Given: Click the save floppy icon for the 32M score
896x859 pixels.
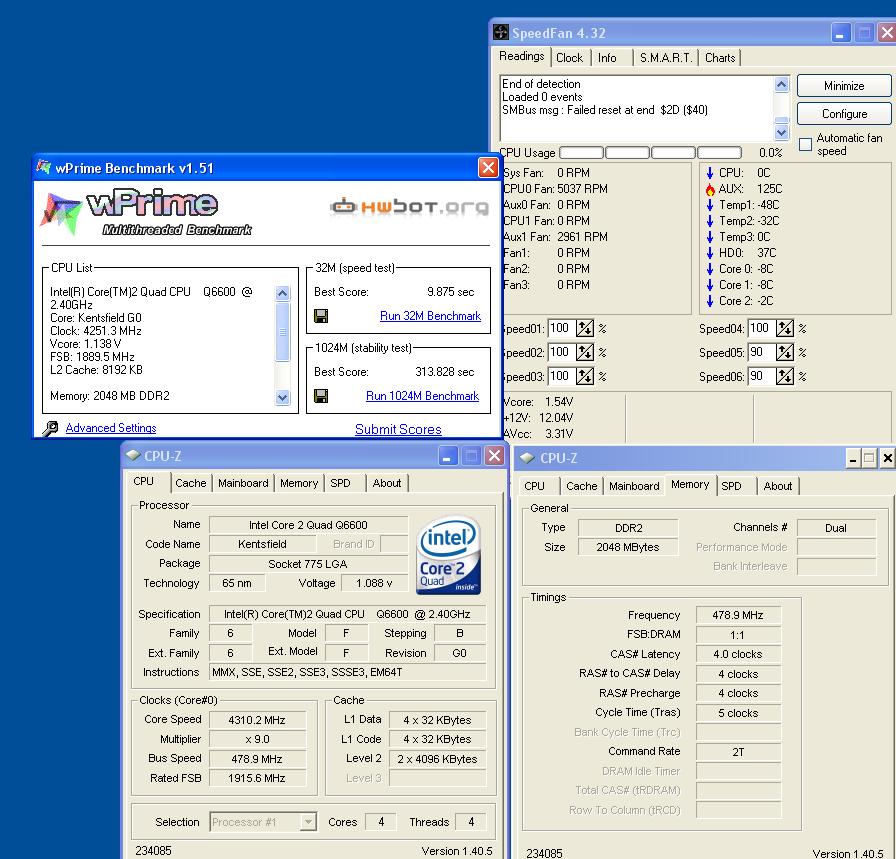Looking at the screenshot, I should [x=321, y=316].
